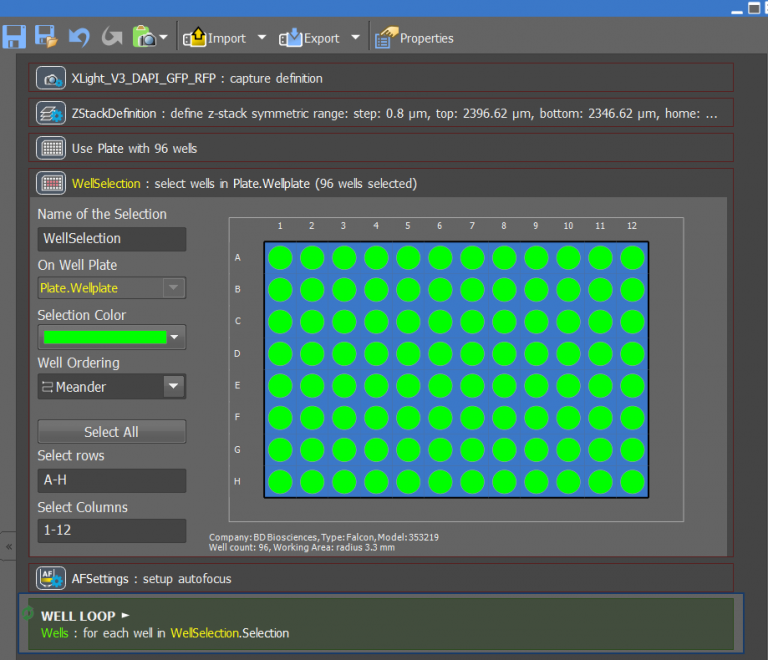Click the Save icon in the toolbar
This screenshot has height=660, width=768.
14,38
